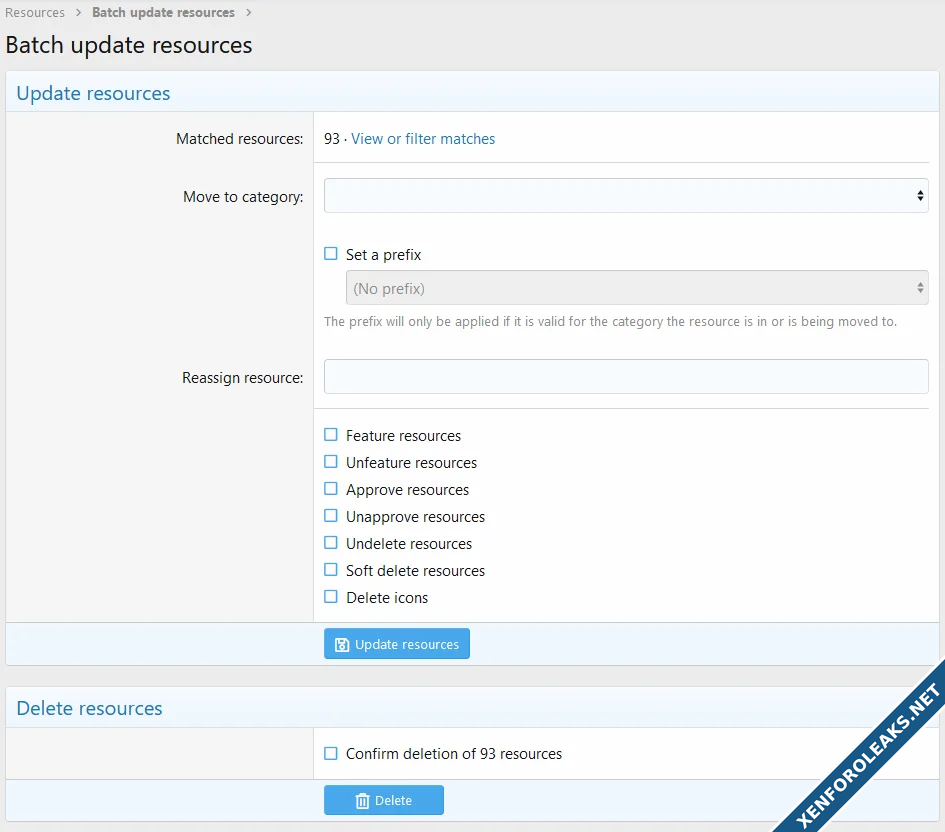This screenshot has height=832, width=945.
Task: Open the Move to category dropdown
Action: click(626, 196)
